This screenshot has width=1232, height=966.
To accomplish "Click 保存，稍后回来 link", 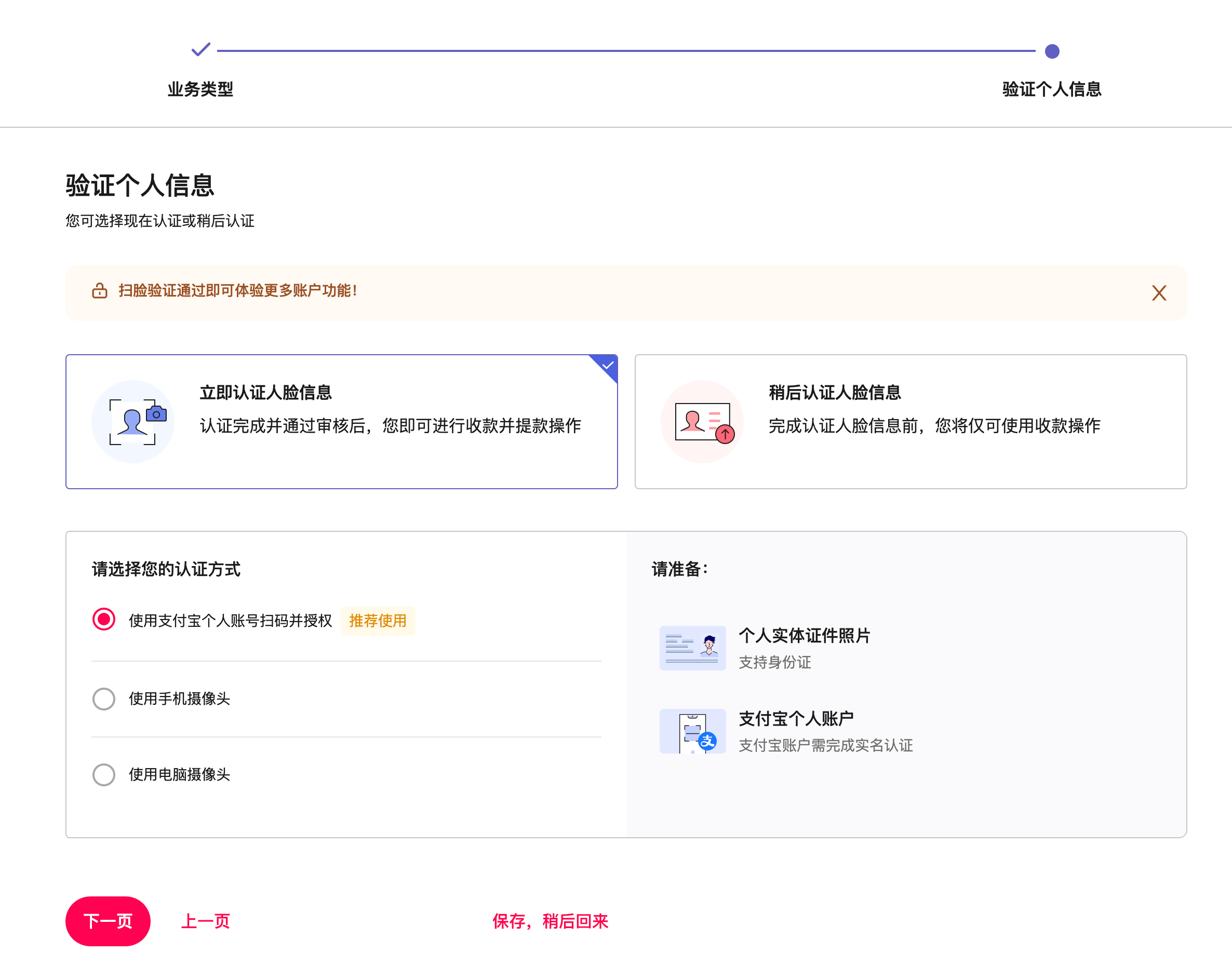I will tap(550, 921).
